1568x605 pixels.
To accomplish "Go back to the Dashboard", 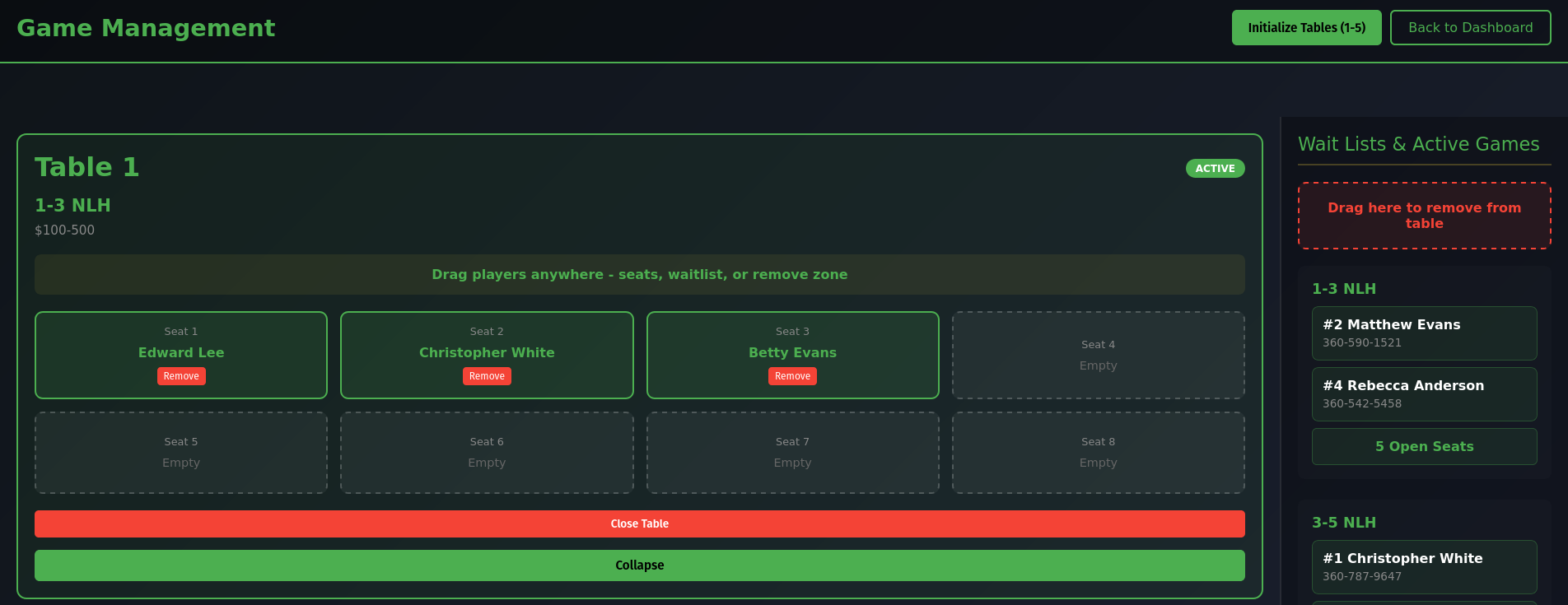I will click(1470, 28).
